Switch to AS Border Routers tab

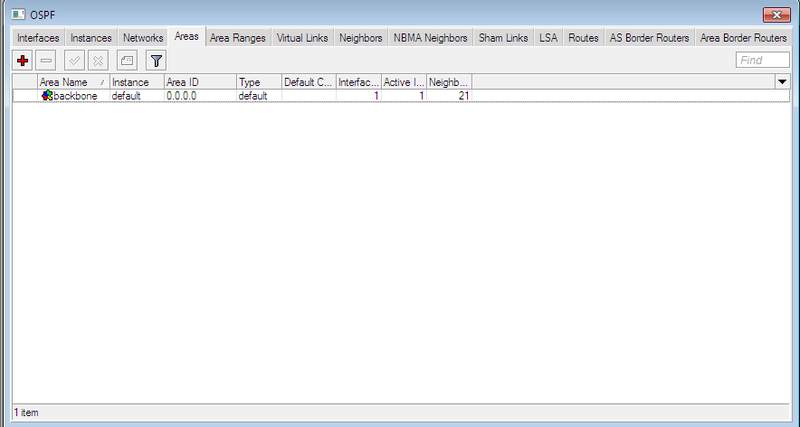click(x=649, y=38)
